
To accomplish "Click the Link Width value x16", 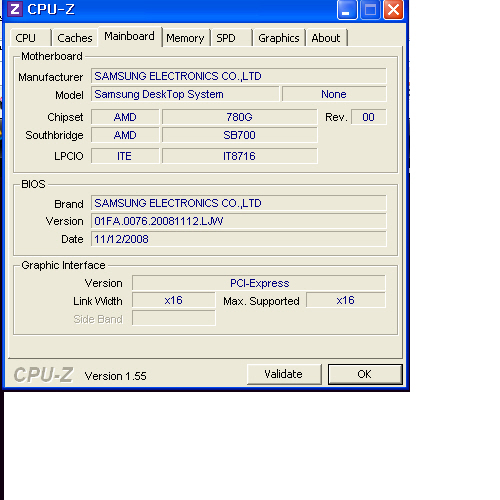I will [x=174, y=300].
